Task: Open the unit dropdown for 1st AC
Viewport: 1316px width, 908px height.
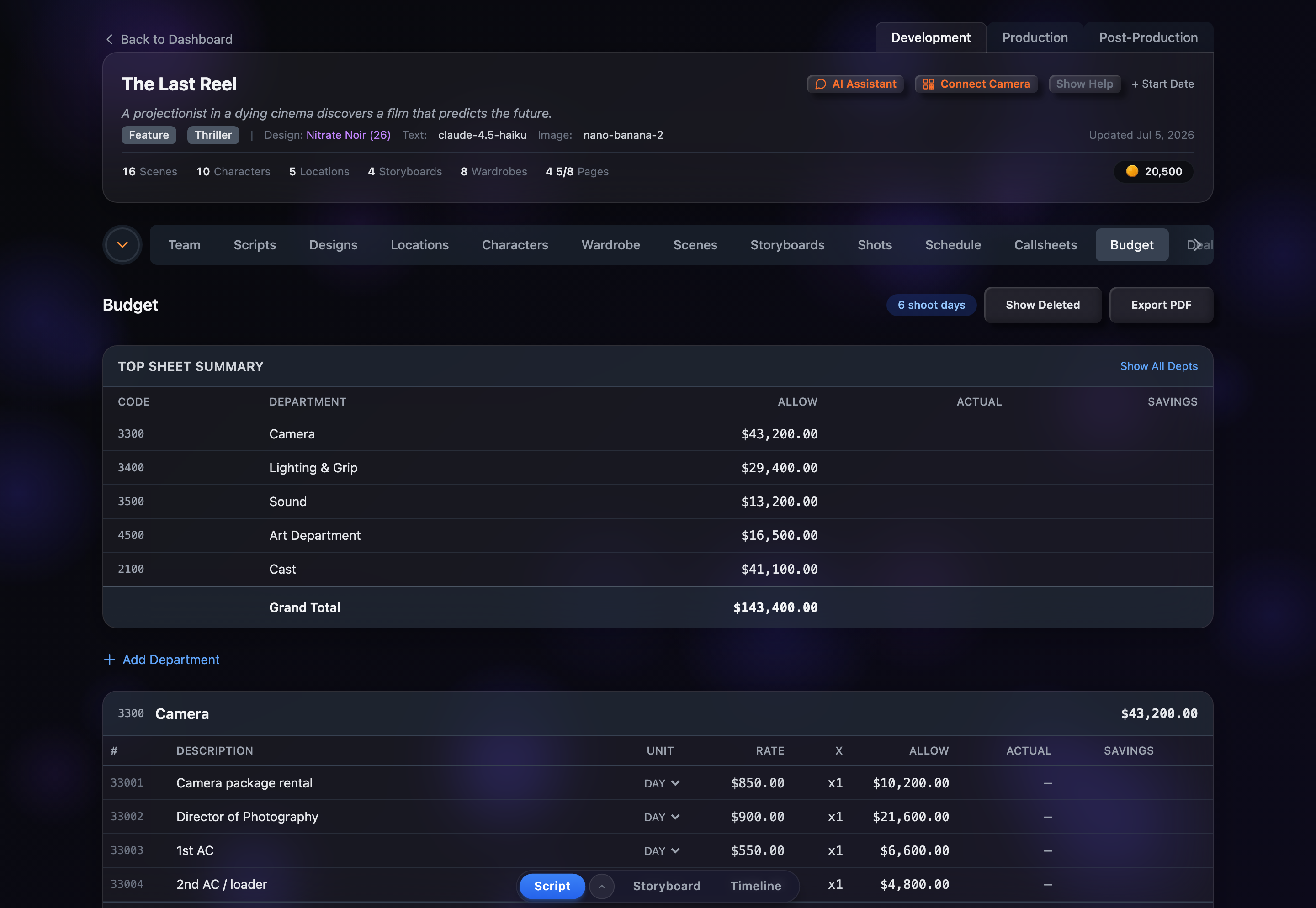Action: coord(662,850)
